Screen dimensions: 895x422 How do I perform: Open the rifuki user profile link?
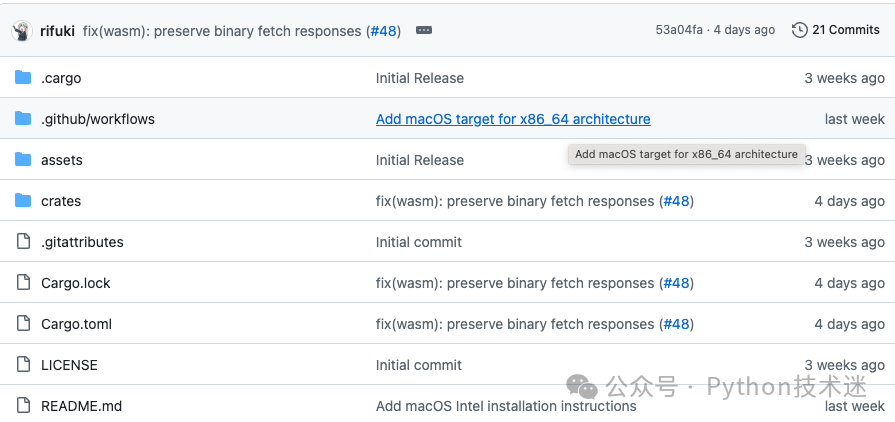[x=57, y=31]
